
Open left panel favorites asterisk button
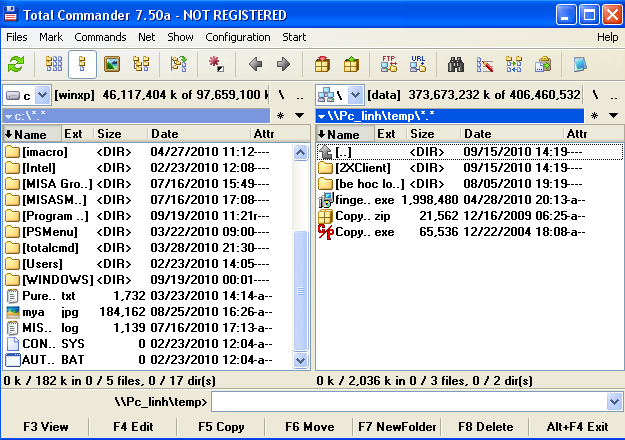pos(281,116)
